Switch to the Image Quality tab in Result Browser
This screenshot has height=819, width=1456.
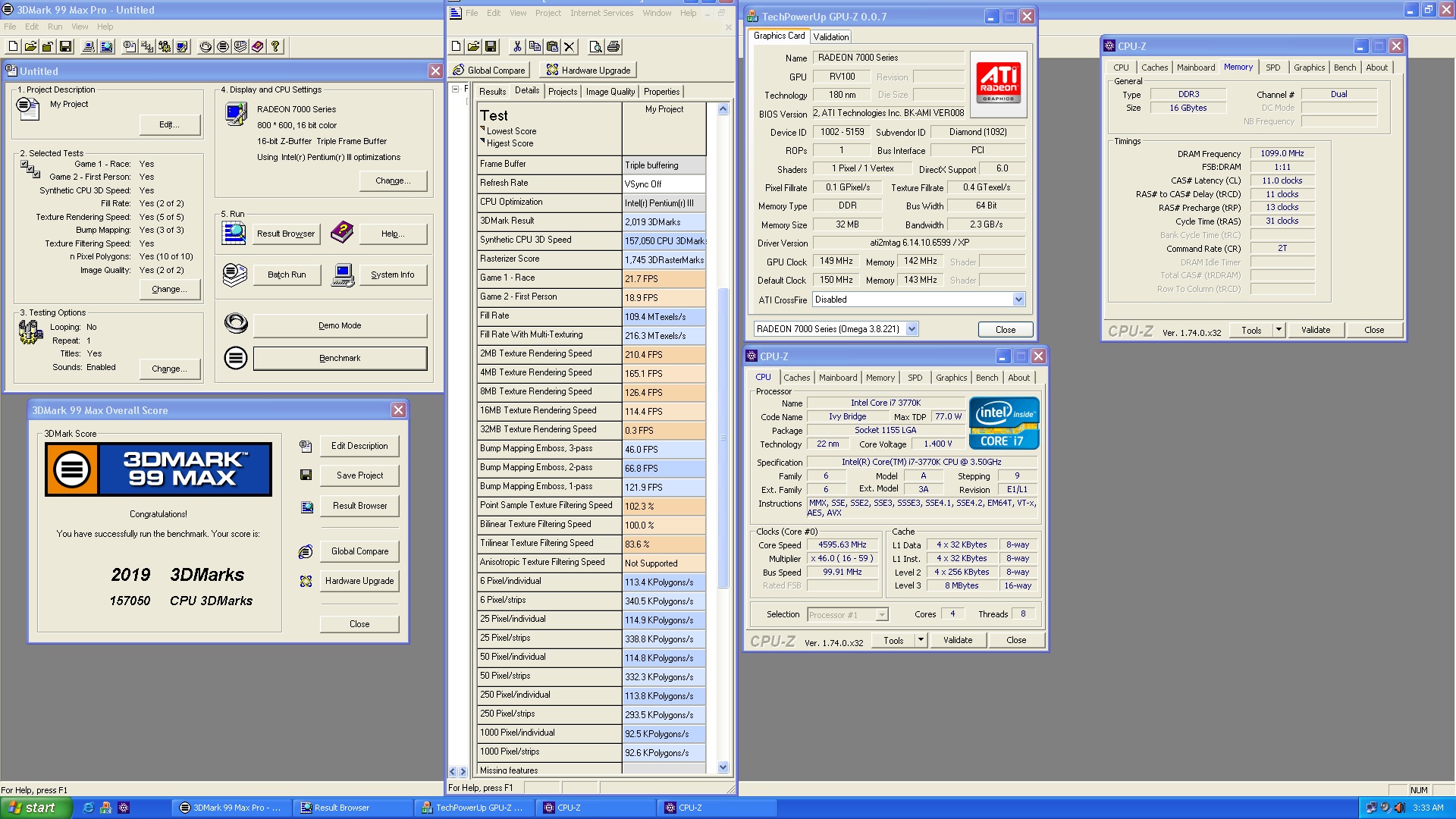610,92
